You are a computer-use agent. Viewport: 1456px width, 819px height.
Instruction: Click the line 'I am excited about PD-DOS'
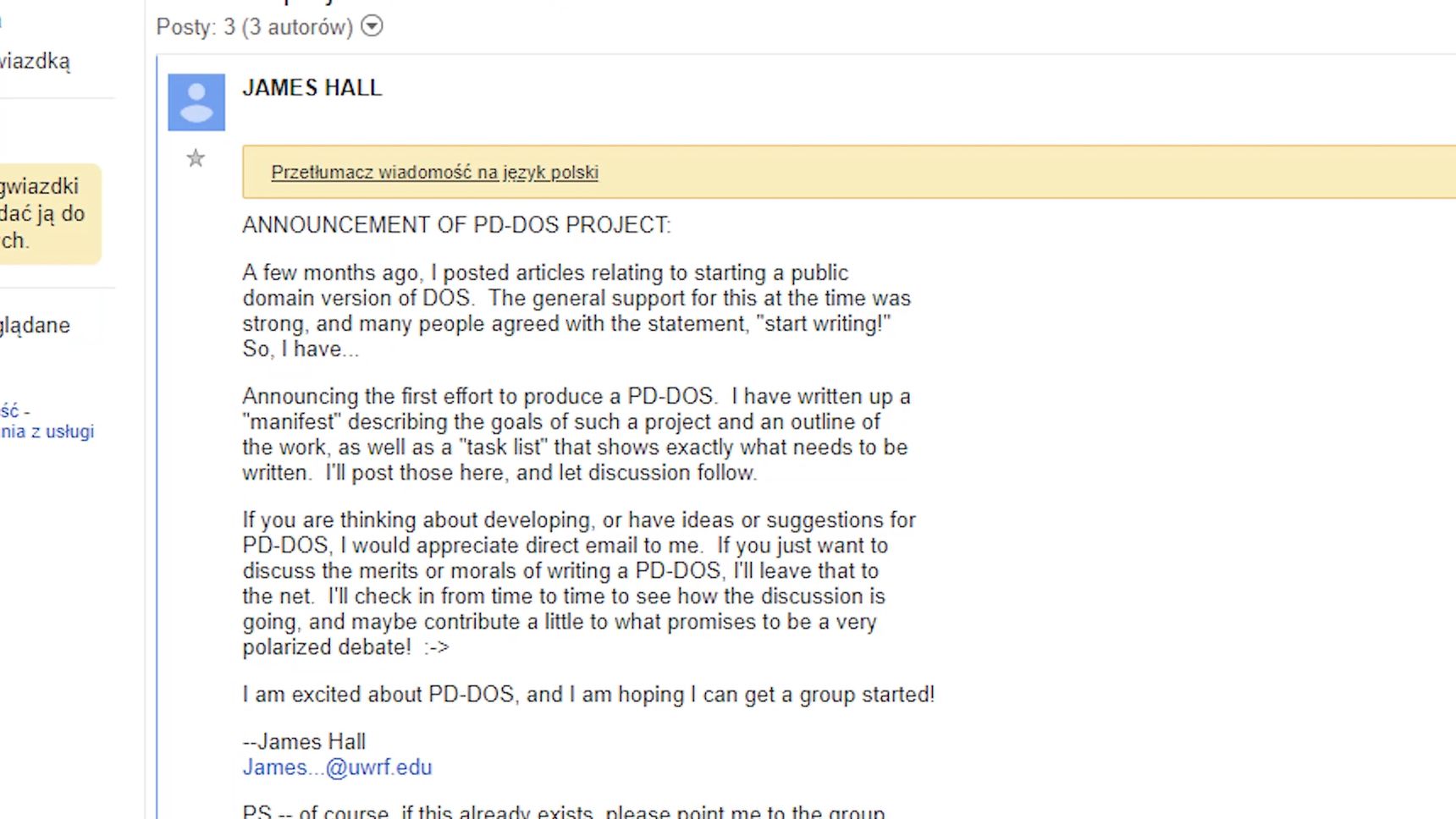588,695
